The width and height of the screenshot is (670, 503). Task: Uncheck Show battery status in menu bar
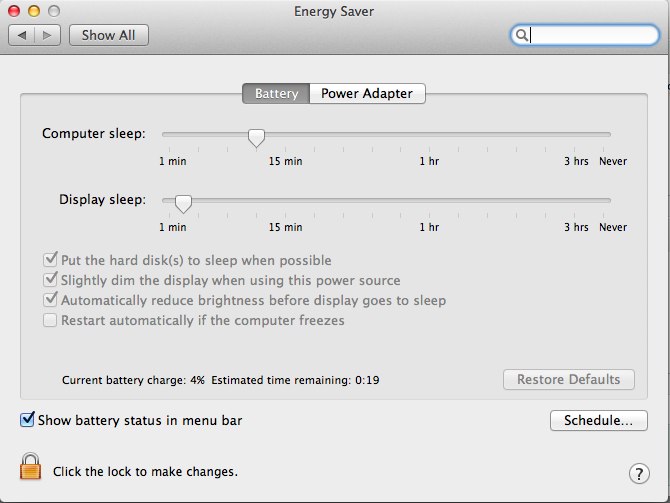[27, 419]
